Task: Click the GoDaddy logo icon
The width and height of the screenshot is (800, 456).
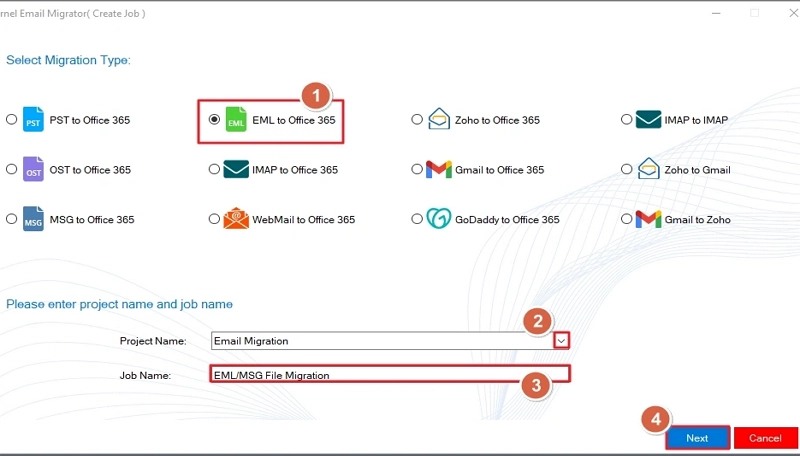Action: point(439,218)
